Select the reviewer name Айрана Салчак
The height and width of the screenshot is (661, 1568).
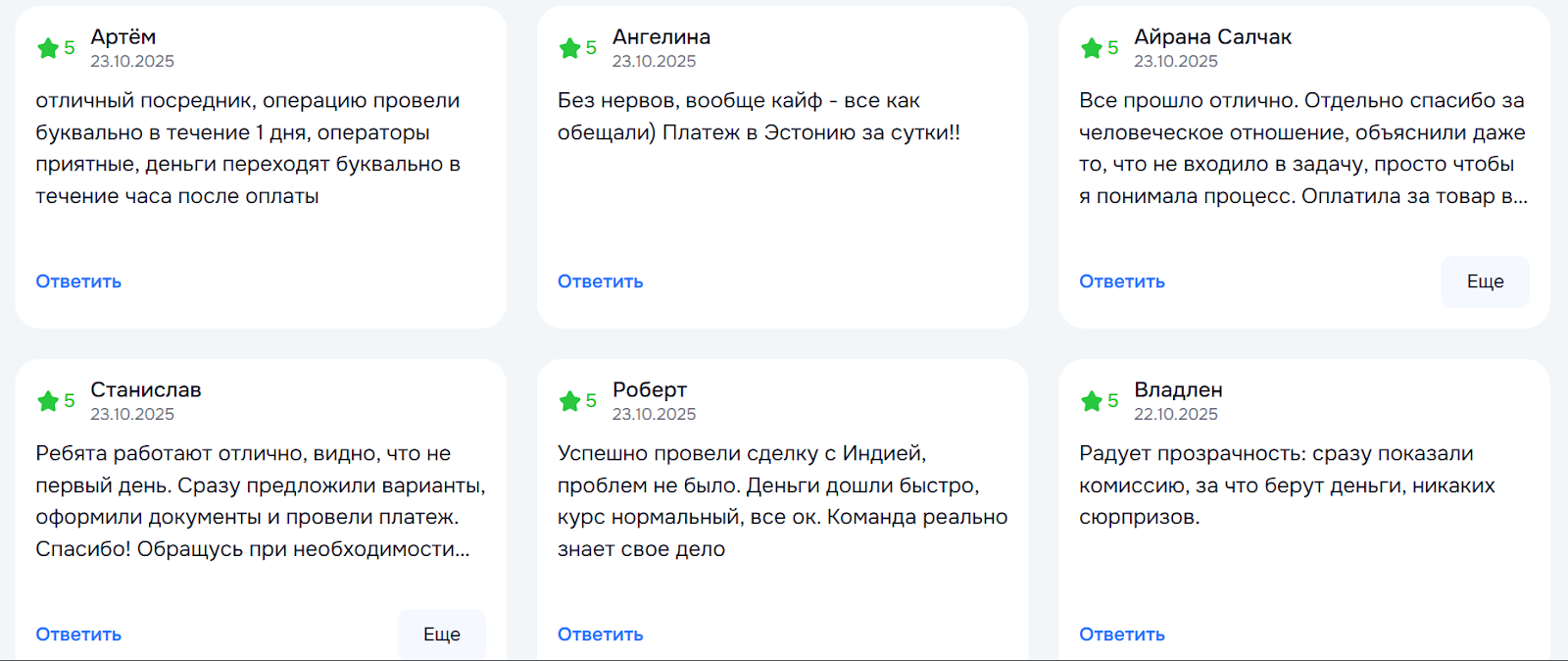[1212, 37]
